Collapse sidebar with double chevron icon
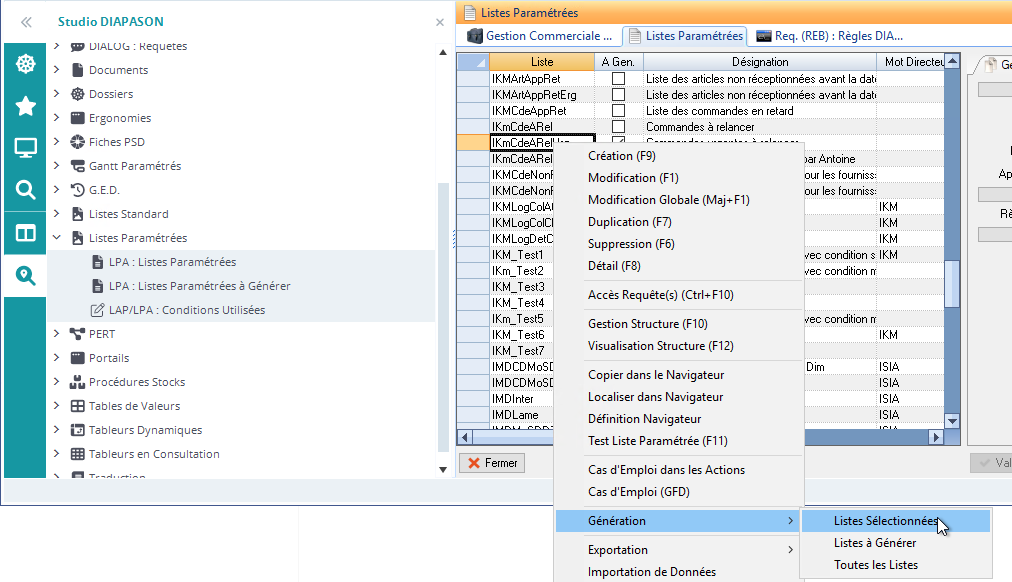Viewport: 1012px width, 582px height. tap(26, 21)
